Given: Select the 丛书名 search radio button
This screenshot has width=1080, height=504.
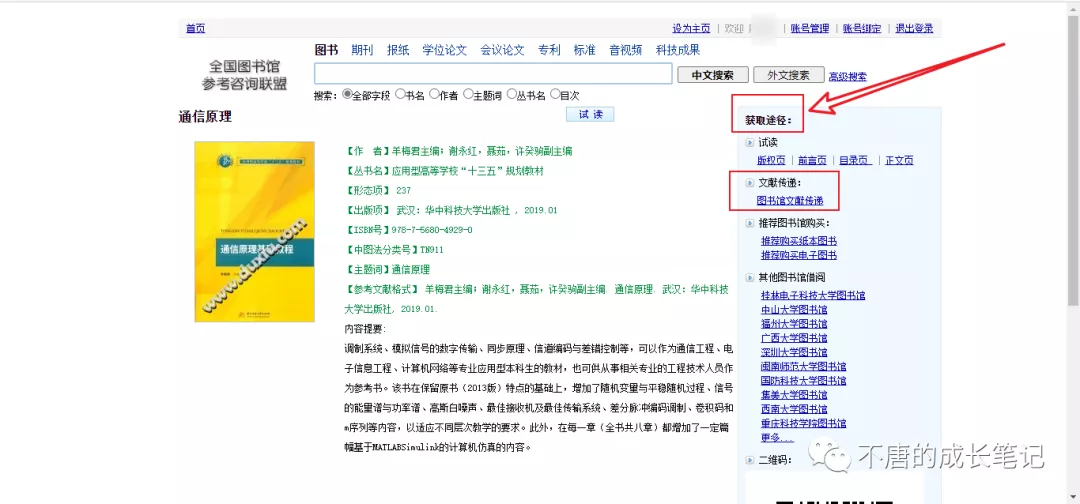Looking at the screenshot, I should (x=512, y=94).
